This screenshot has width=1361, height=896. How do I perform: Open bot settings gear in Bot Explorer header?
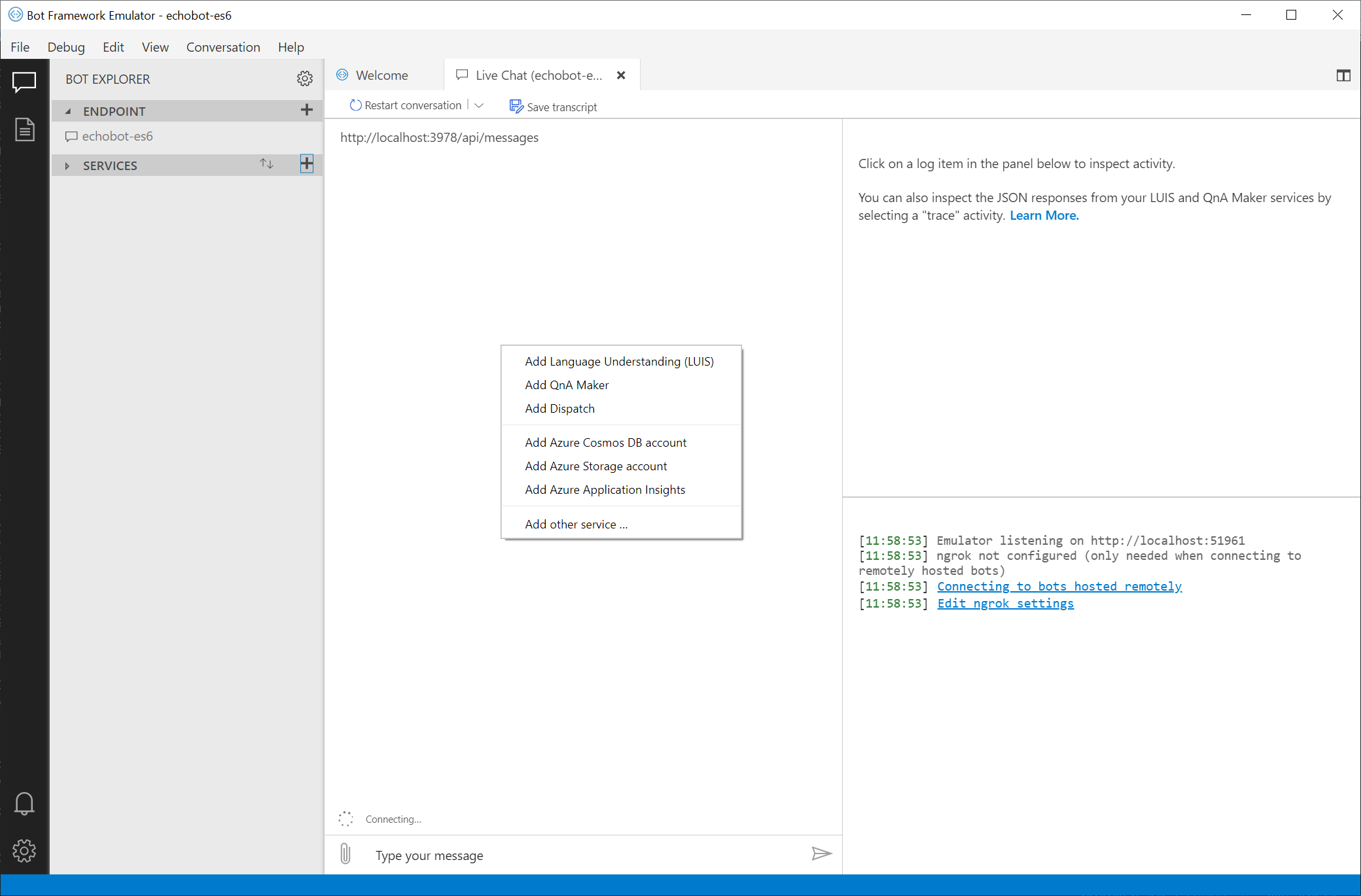point(305,78)
